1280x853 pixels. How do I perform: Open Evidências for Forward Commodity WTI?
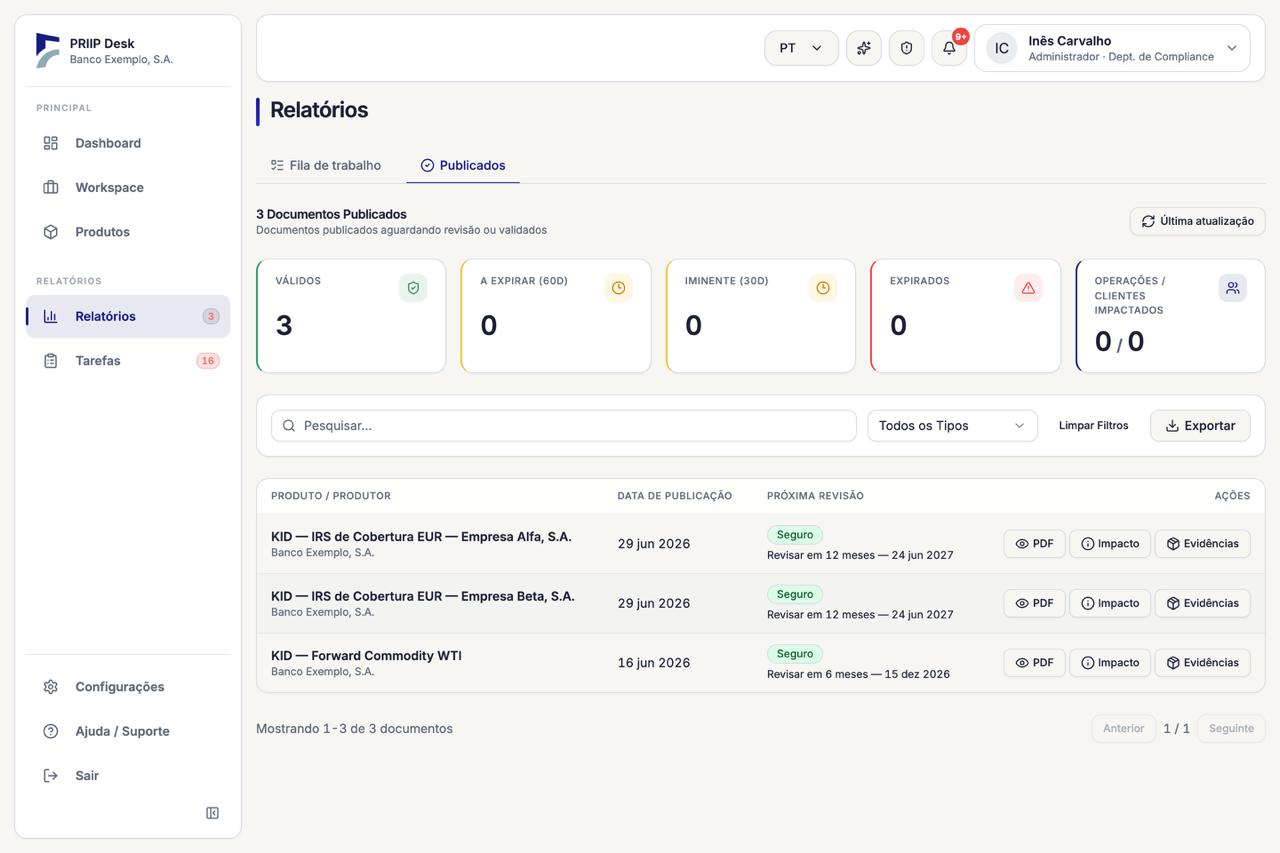click(1203, 663)
